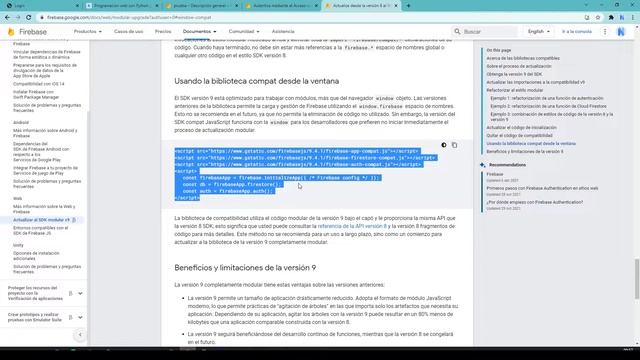Open 'Opciones de instalación adicionales' in sidebar
This screenshot has width=640, height=360.
[36, 256]
